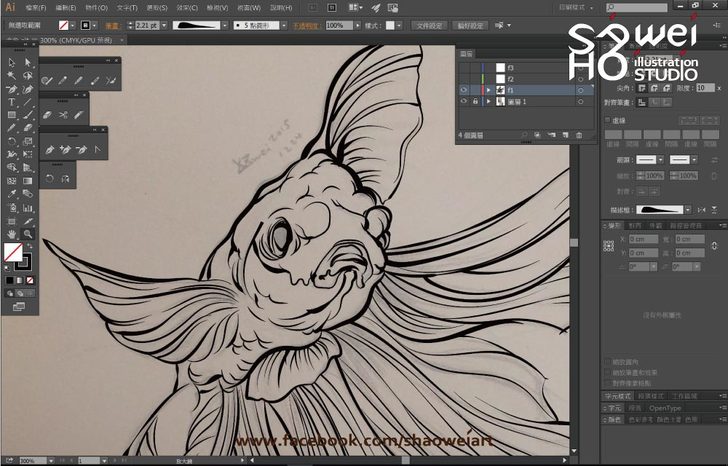Click the 文件設定 button
Image resolution: width=728 pixels, height=466 pixels.
(x=429, y=25)
